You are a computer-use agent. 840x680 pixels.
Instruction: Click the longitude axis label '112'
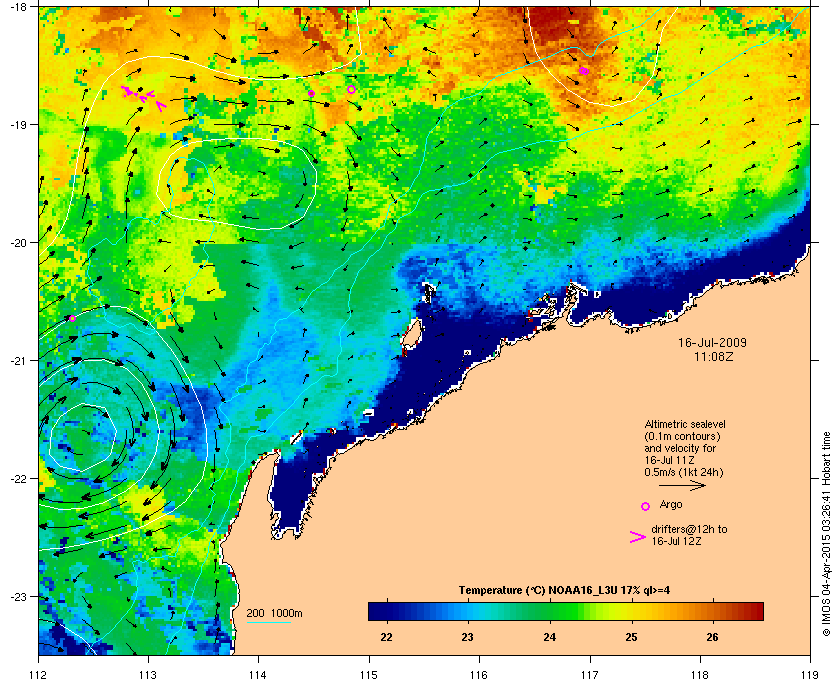pos(39,675)
